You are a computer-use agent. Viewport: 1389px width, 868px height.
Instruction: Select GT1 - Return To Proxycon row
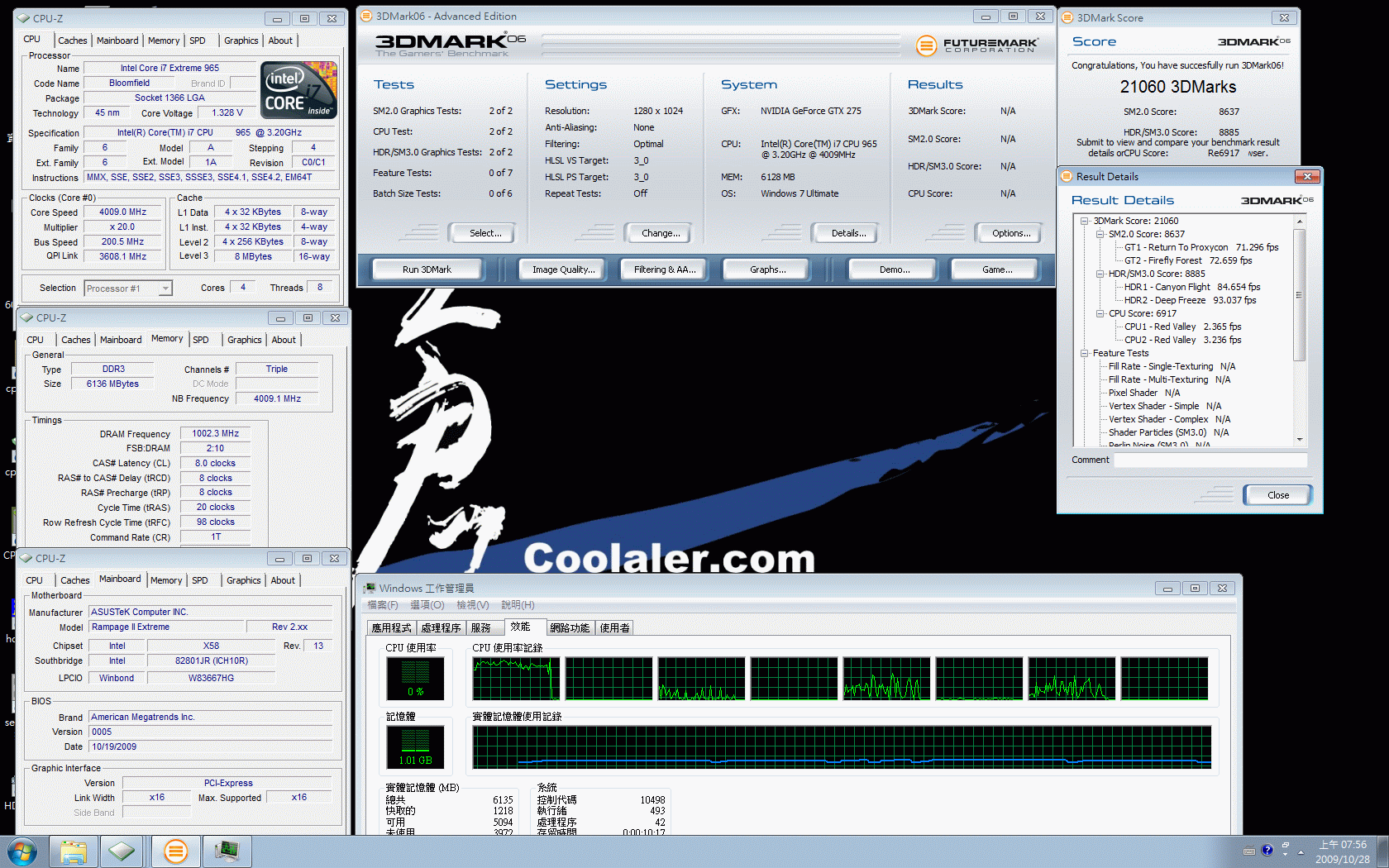click(x=1200, y=247)
